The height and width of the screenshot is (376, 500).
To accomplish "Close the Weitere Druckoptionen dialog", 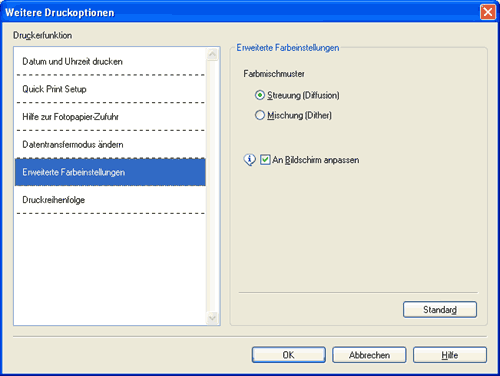I will (x=488, y=12).
